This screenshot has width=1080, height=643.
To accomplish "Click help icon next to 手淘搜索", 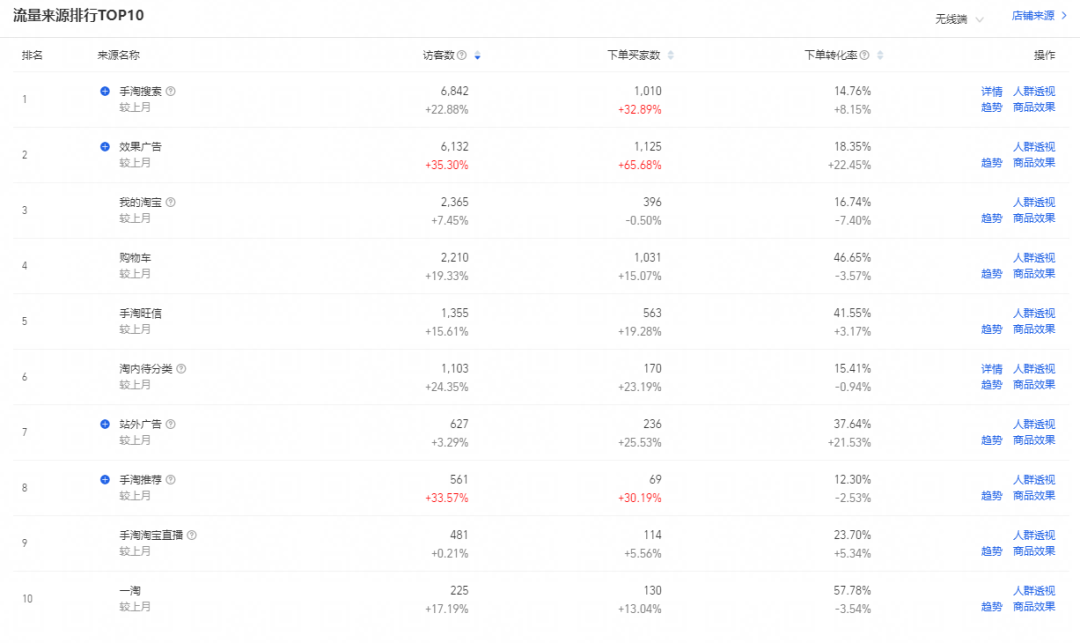I will coord(171,91).
